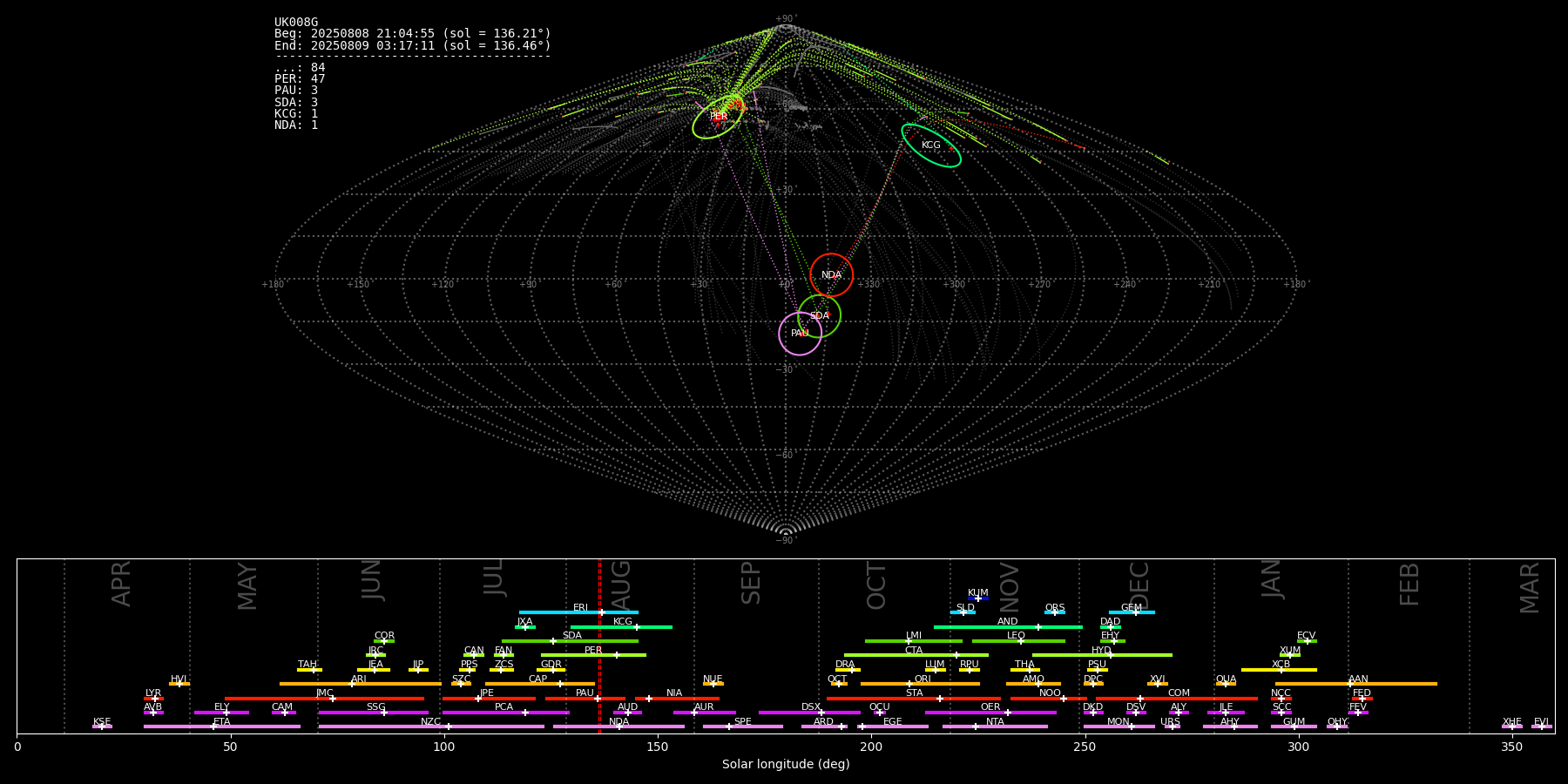Select the blue KUM shower bar
The width and height of the screenshot is (1568, 784).
[x=978, y=598]
